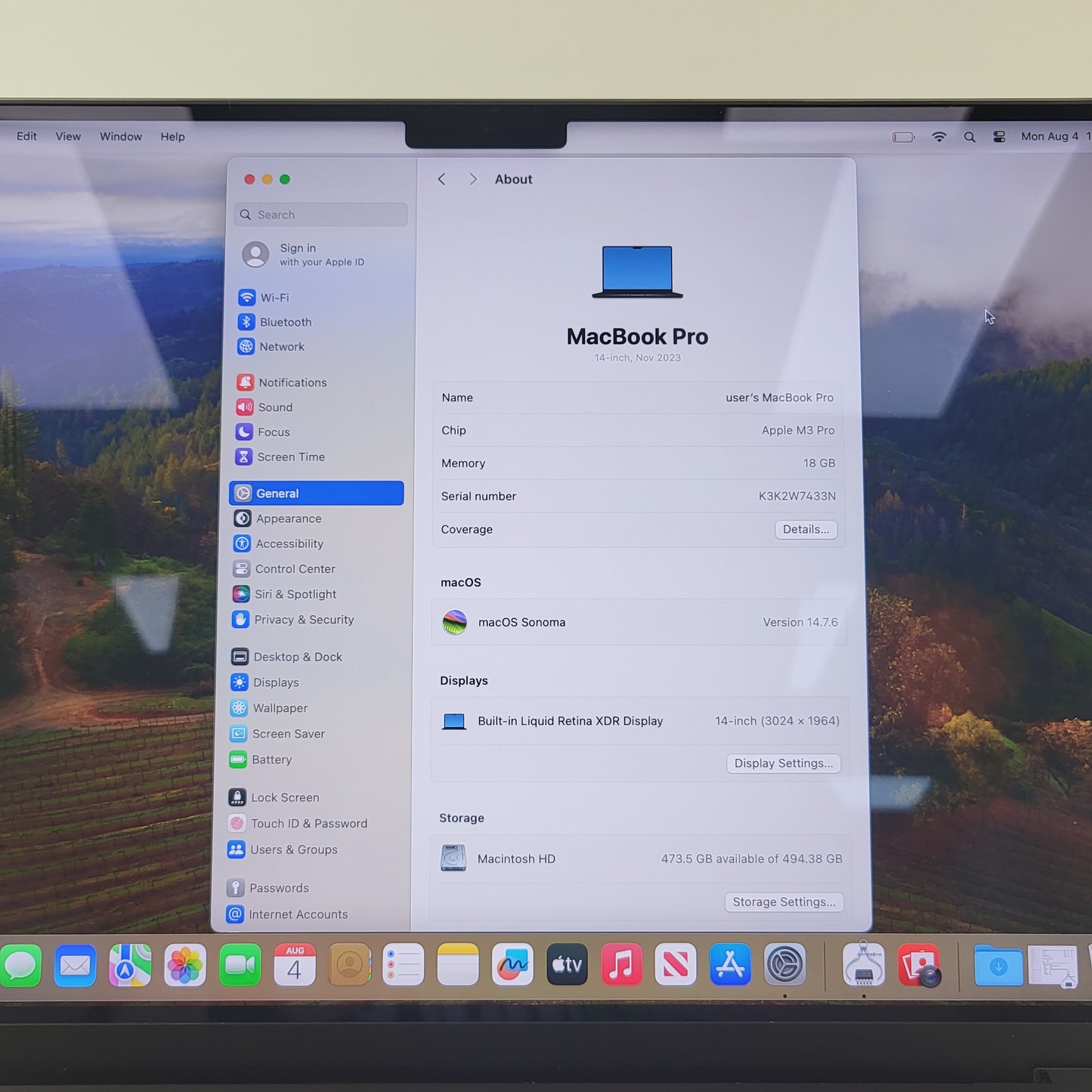The width and height of the screenshot is (1092, 1092).
Task: Click the macOS Sonoma row
Action: pyautogui.click(x=639, y=623)
